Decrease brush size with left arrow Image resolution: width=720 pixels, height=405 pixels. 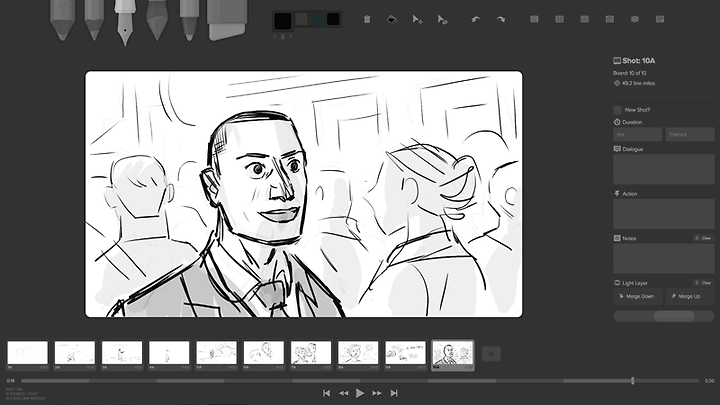(275, 36)
